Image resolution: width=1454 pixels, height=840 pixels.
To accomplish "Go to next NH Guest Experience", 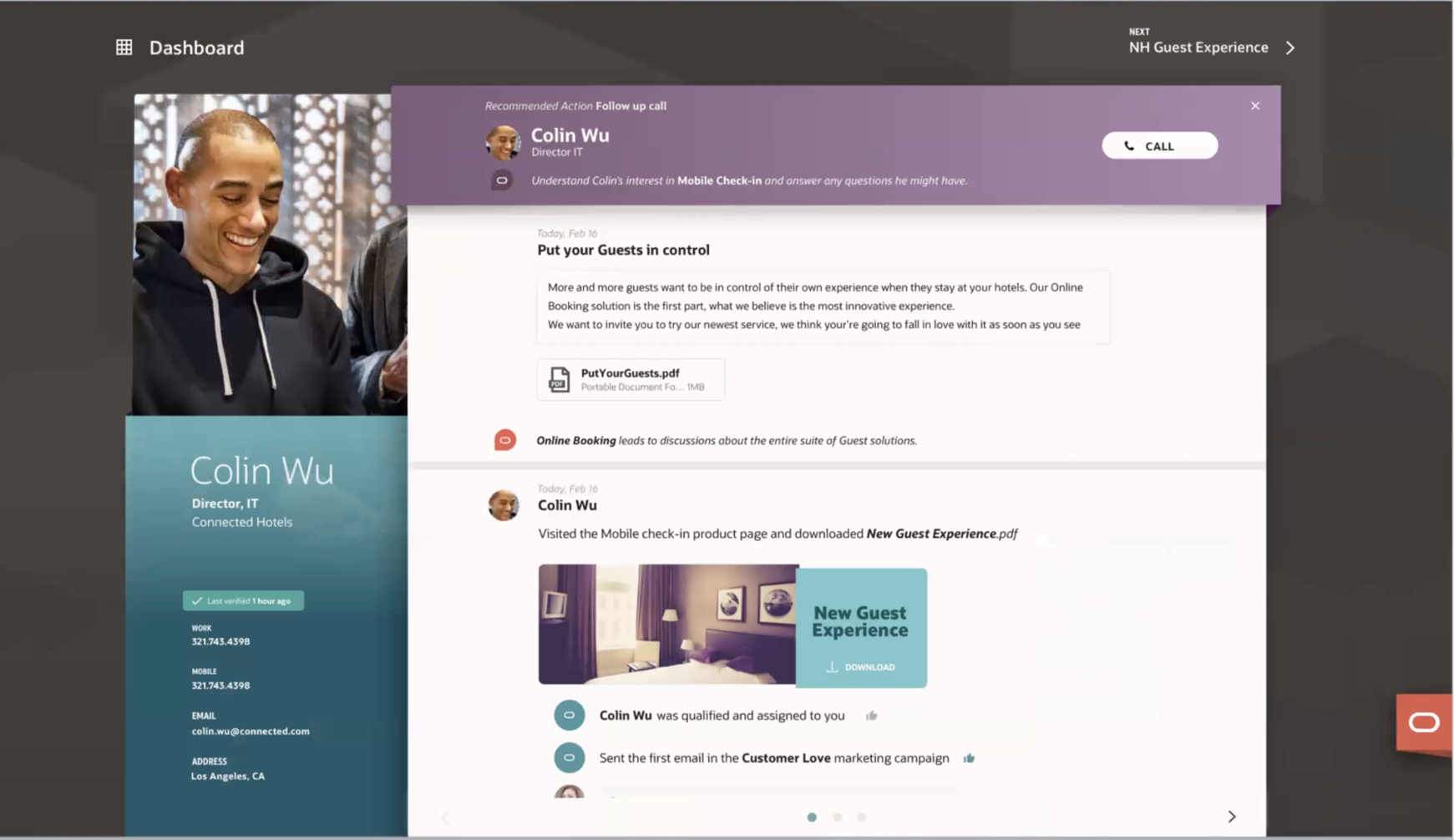I will [x=1211, y=47].
